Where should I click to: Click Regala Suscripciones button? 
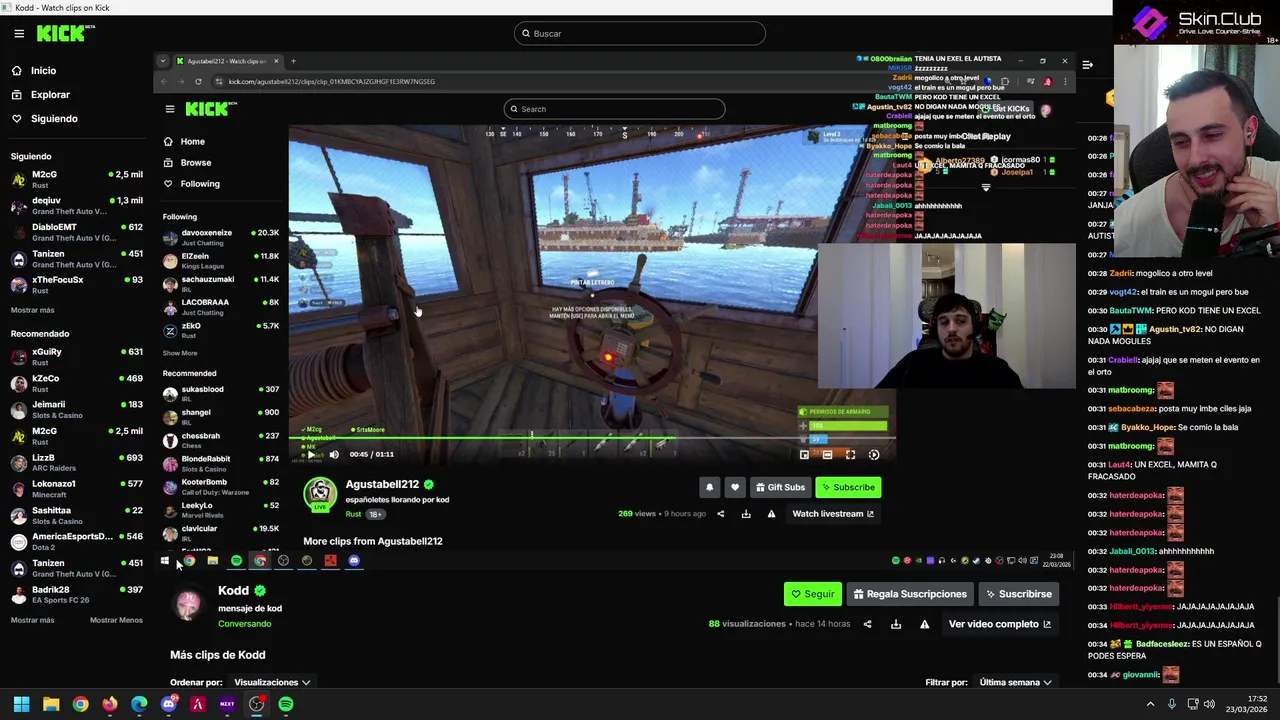pos(910,594)
